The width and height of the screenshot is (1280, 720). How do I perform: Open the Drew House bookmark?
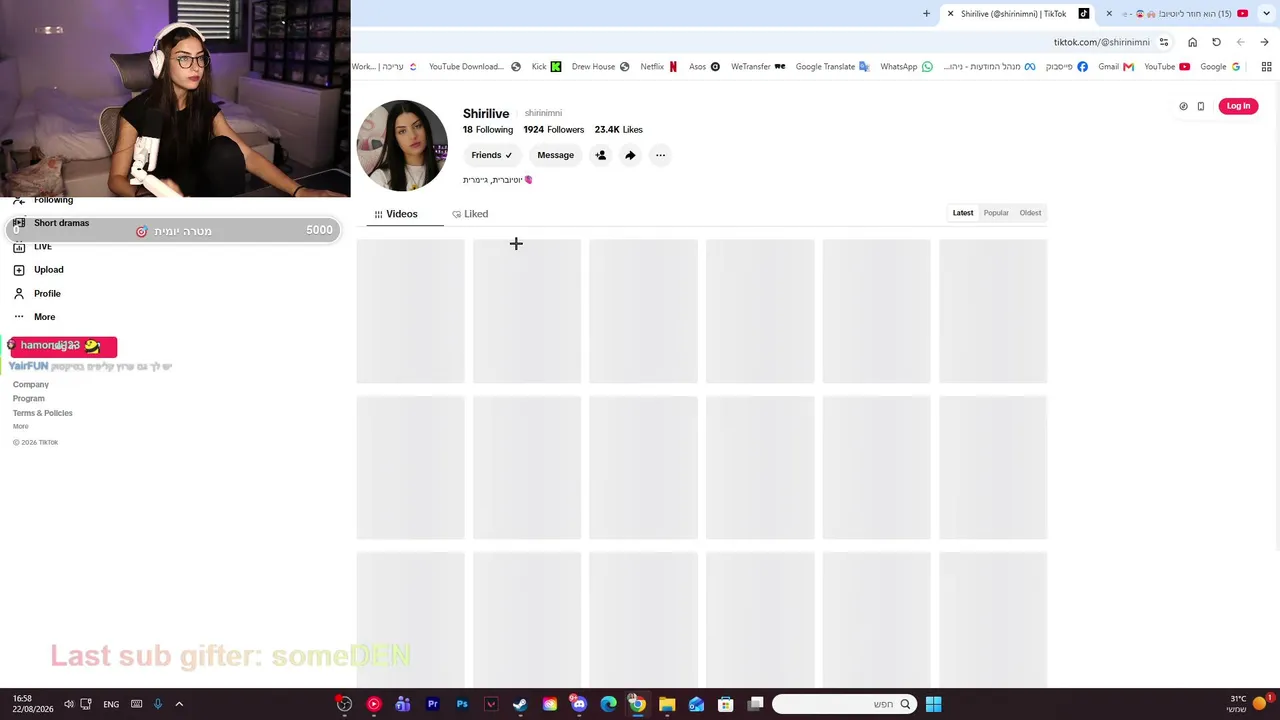point(600,67)
